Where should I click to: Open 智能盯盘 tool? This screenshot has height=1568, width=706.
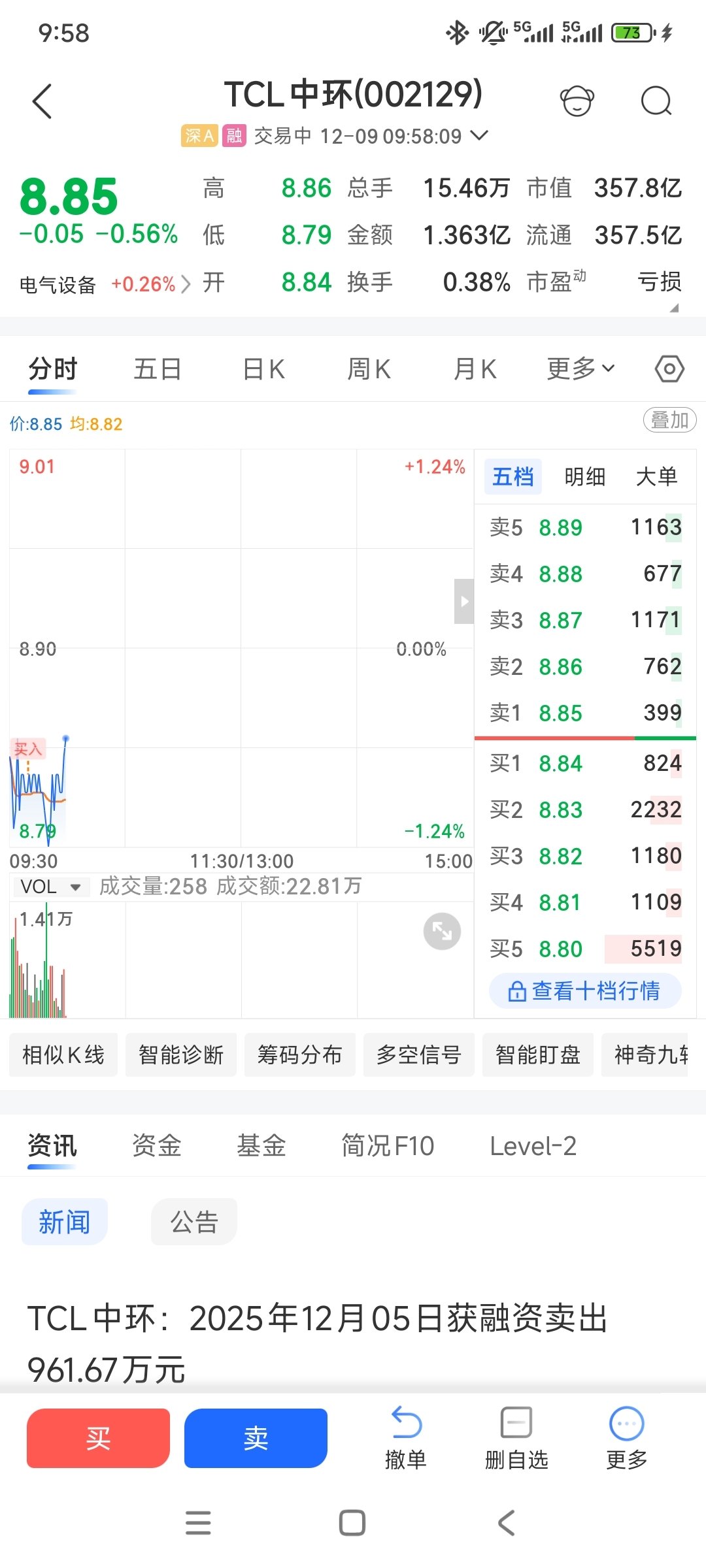(x=538, y=1054)
